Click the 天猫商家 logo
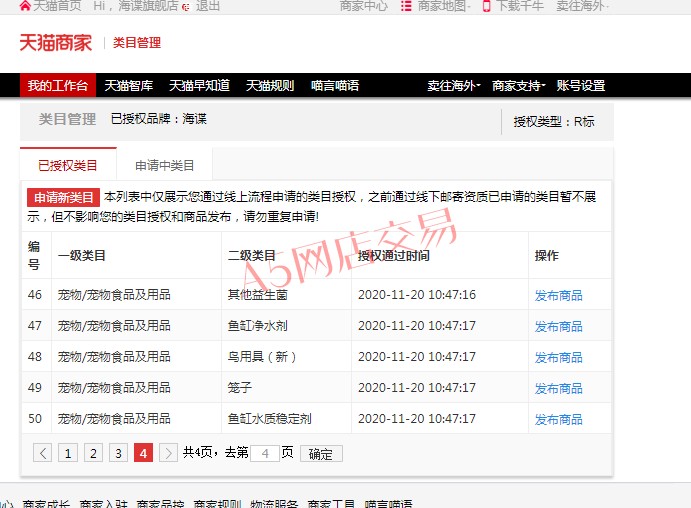The image size is (691, 508). (x=55, y=43)
